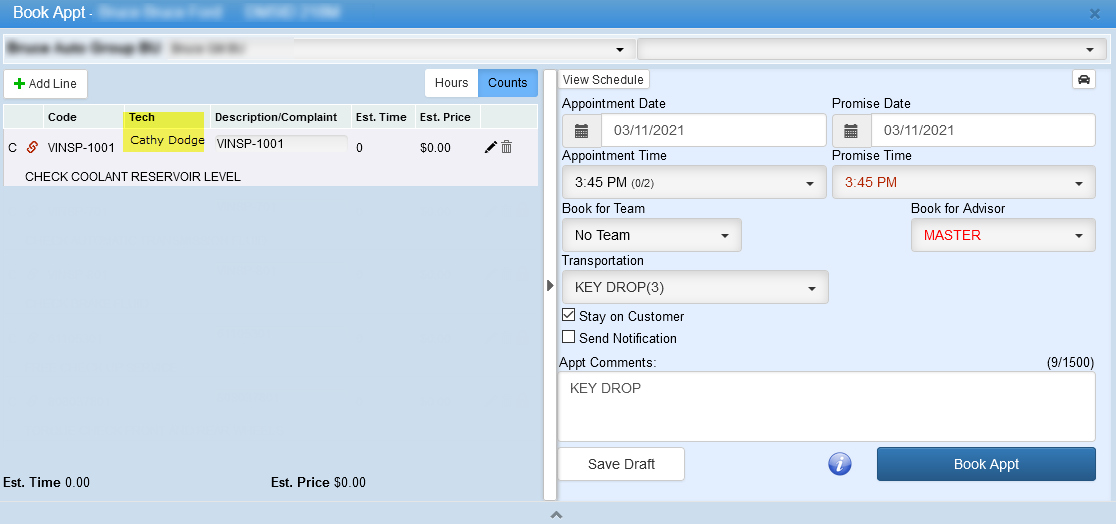Click the Save Draft button

pos(621,464)
